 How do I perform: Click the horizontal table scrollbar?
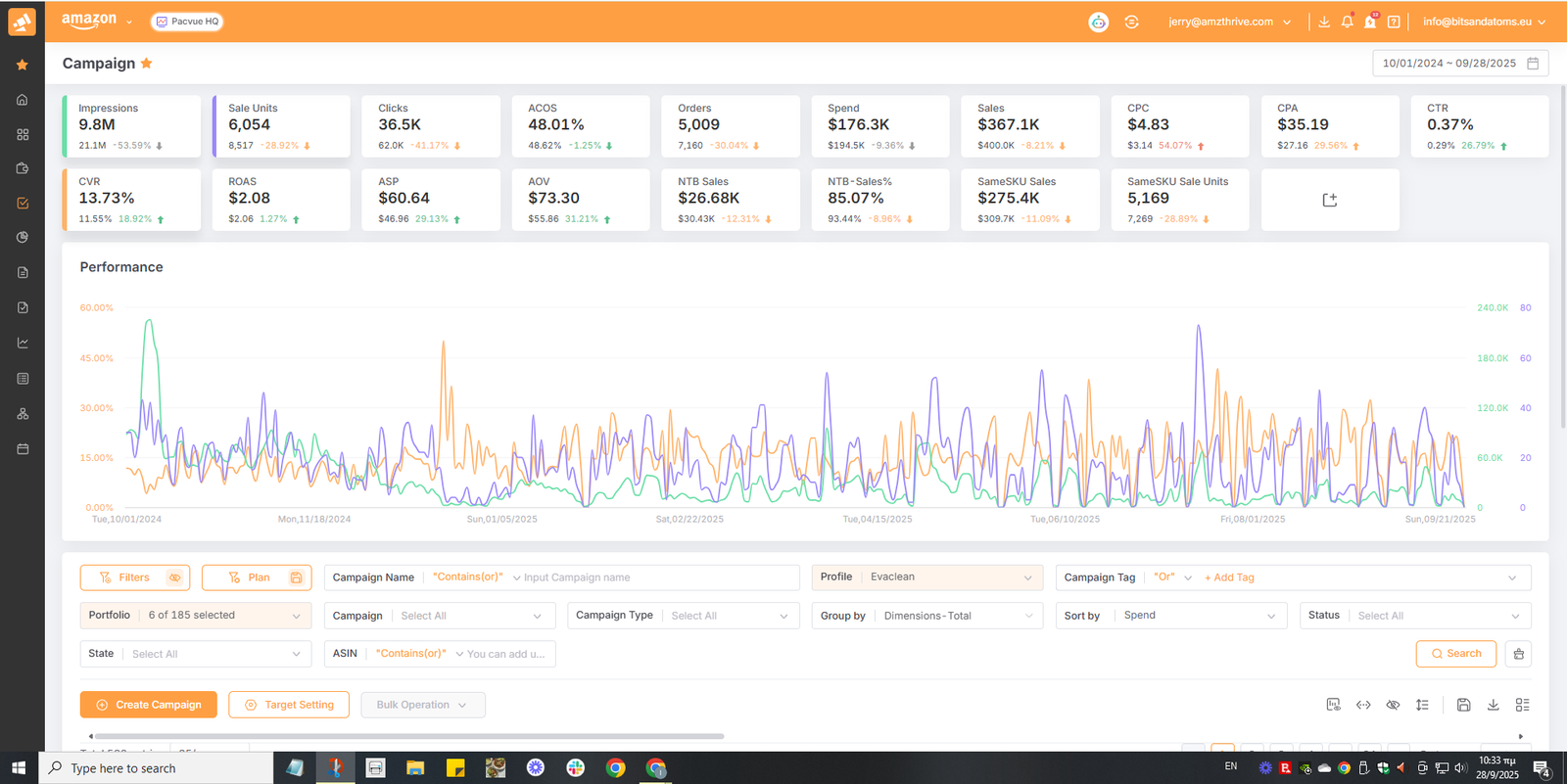(409, 736)
